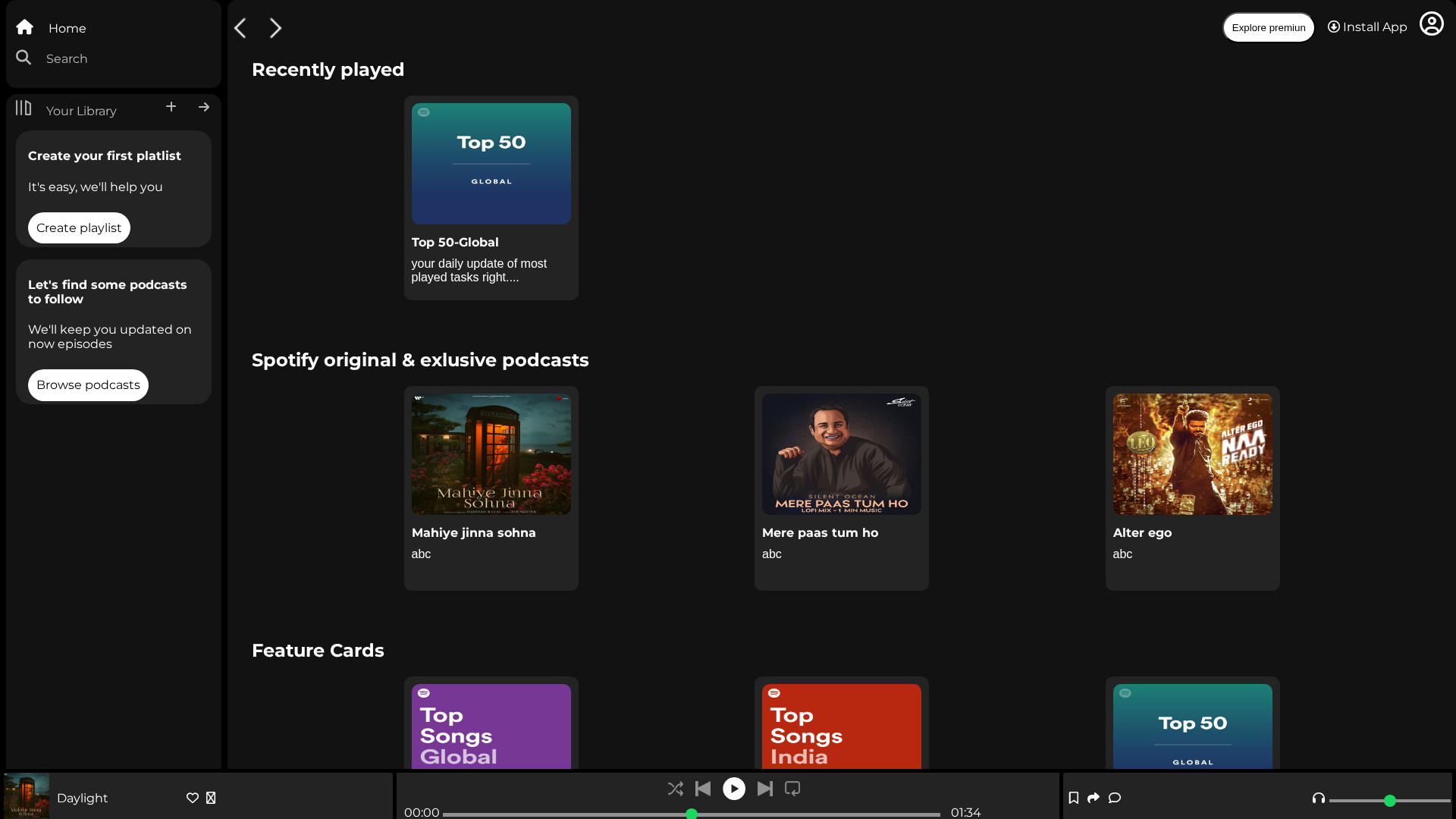This screenshot has width=1456, height=819.
Task: Click the Daylight track name
Action: [x=82, y=798]
